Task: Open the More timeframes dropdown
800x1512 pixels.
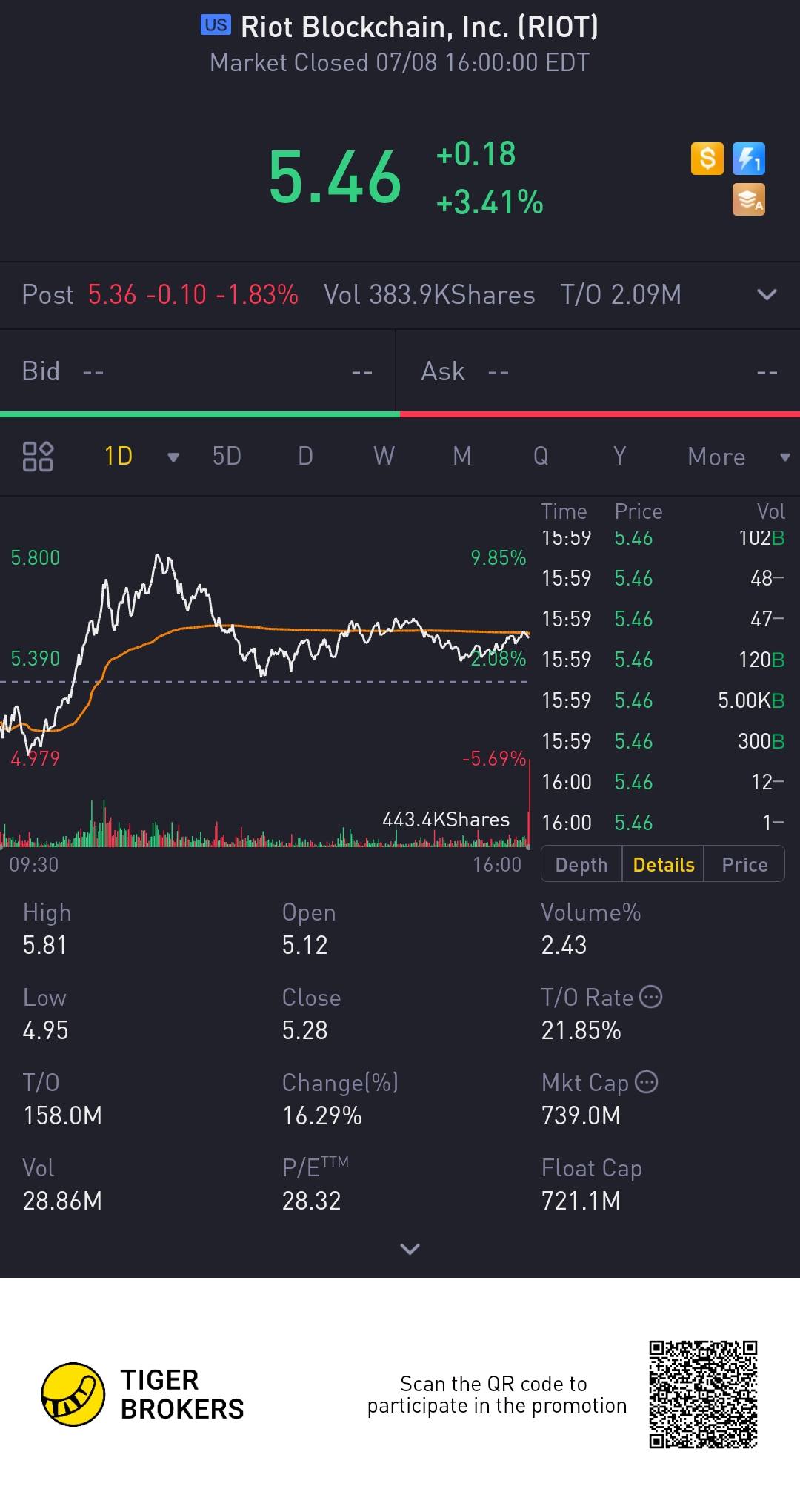Action: point(739,457)
